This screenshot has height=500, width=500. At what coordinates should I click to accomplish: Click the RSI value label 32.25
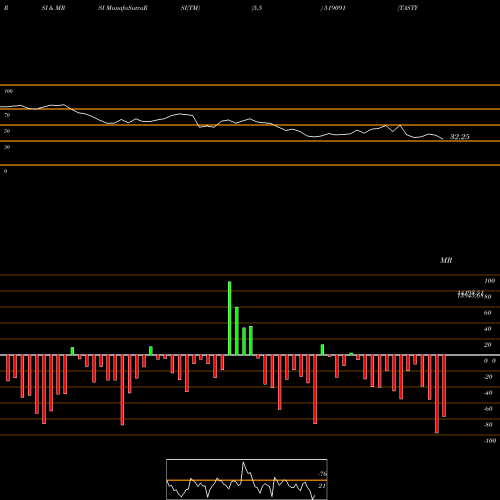460,137
